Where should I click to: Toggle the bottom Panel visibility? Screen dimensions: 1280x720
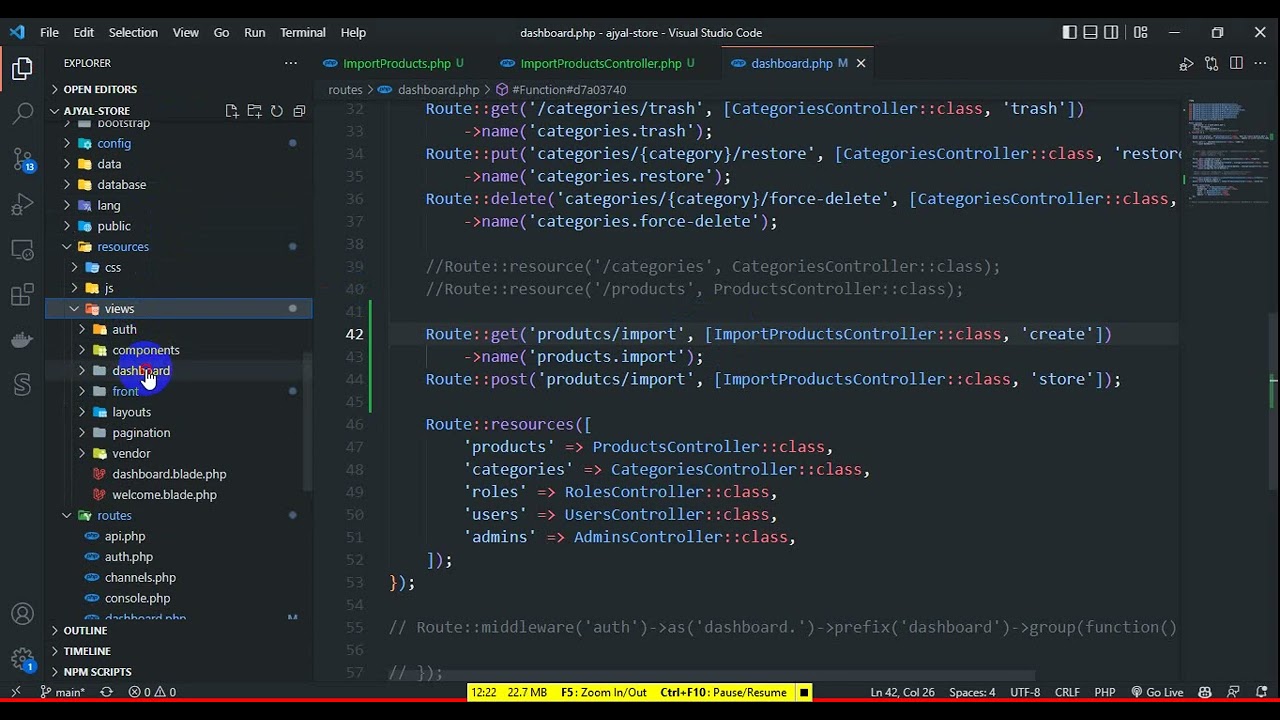click(1090, 32)
